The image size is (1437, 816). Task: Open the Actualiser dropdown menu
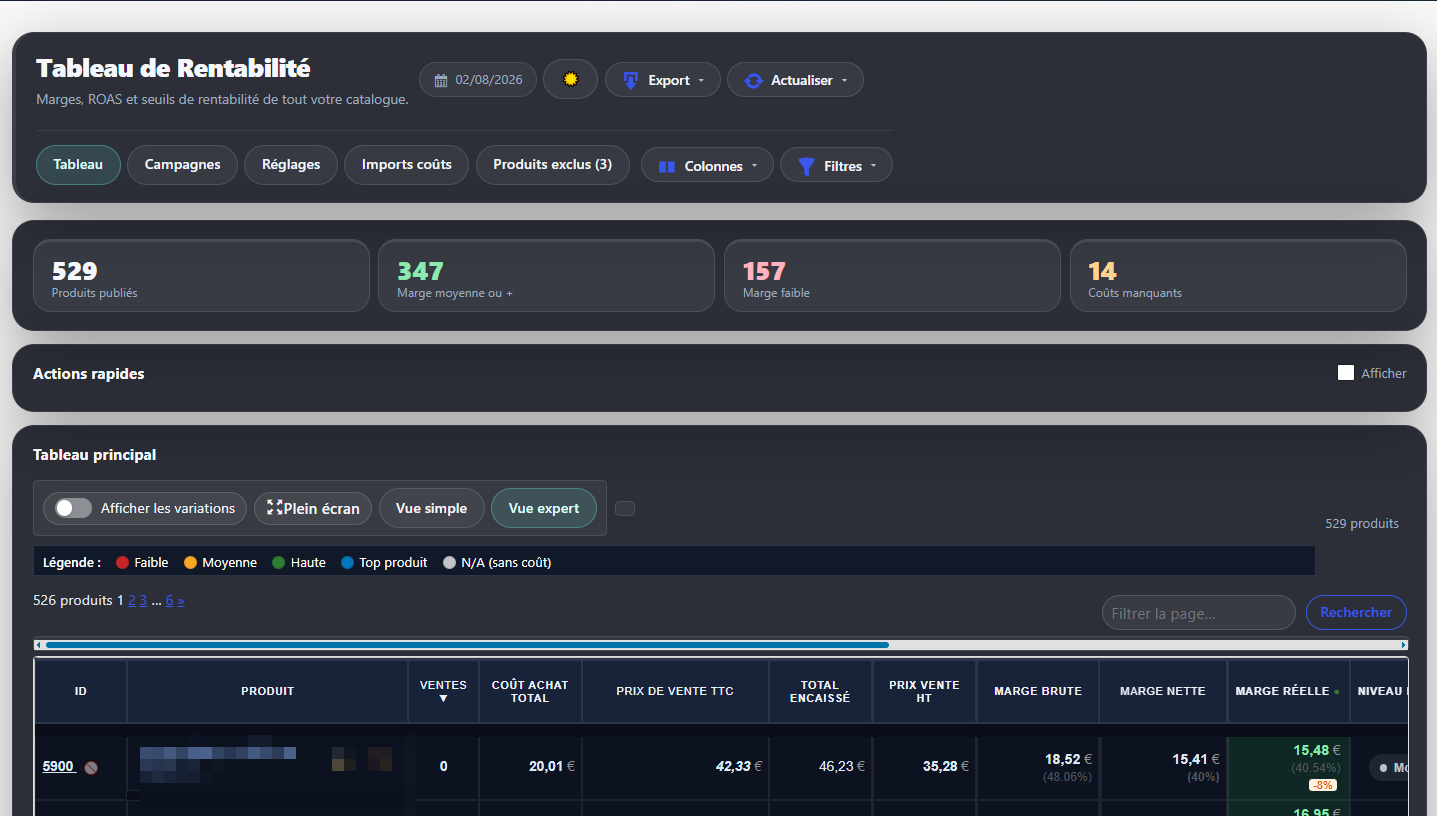click(795, 80)
